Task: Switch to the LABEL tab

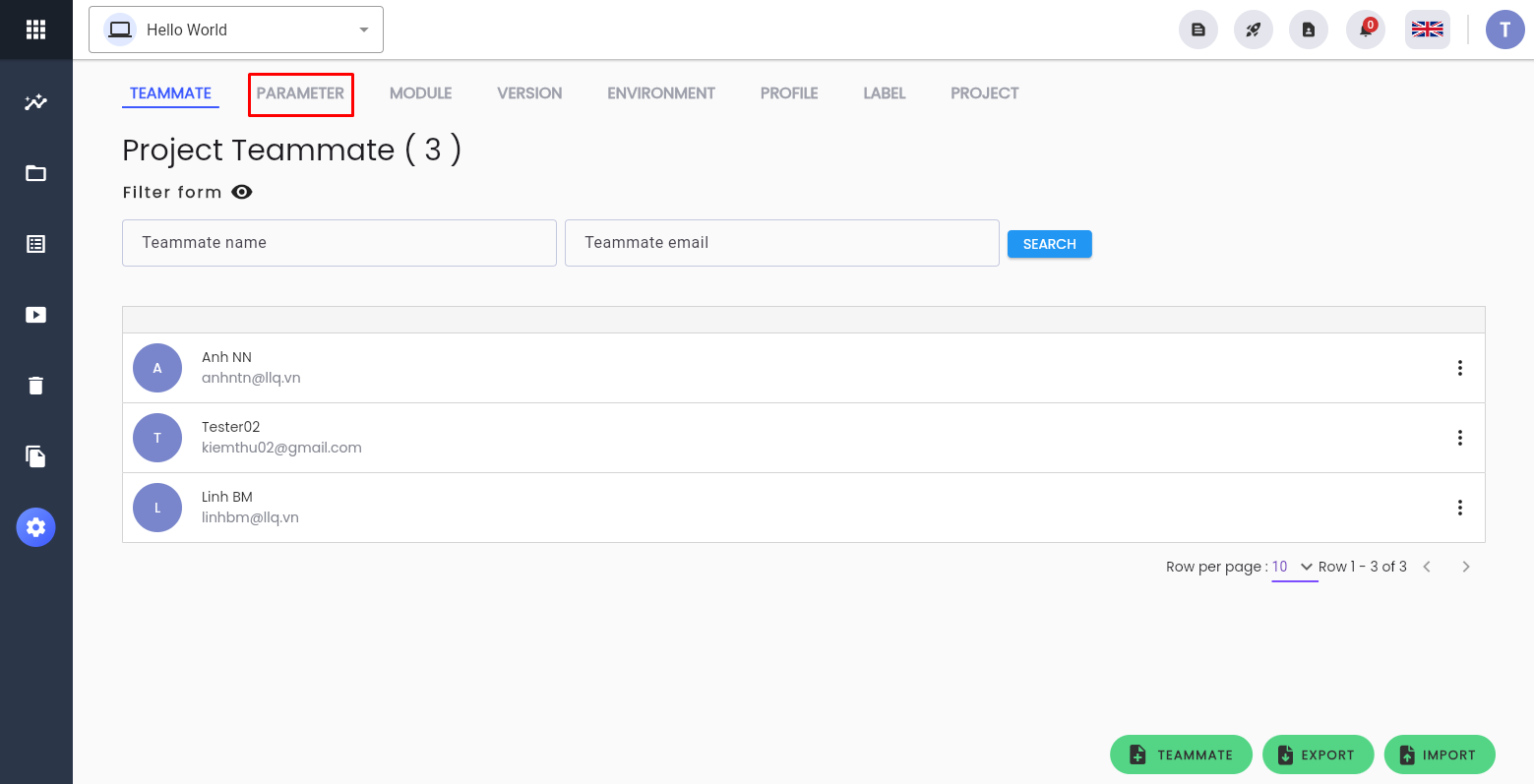Action: tap(885, 93)
